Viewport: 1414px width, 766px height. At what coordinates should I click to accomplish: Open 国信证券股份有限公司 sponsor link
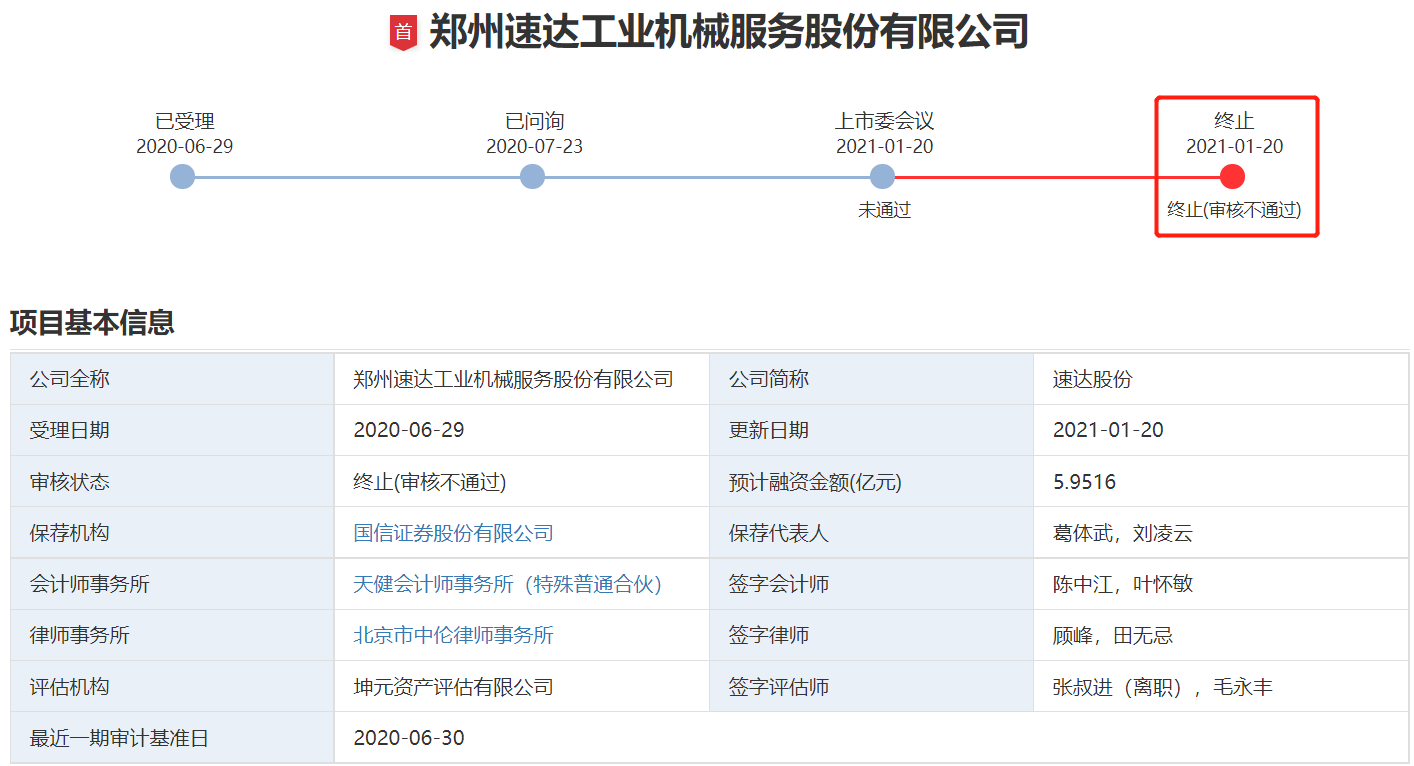pyautogui.click(x=453, y=533)
